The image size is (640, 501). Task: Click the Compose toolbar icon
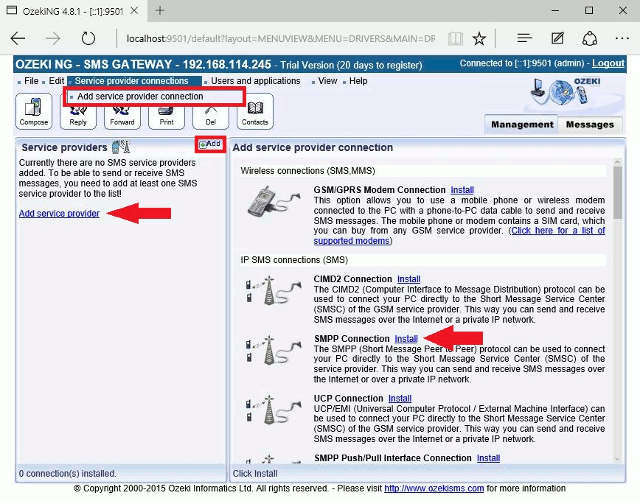[35, 111]
